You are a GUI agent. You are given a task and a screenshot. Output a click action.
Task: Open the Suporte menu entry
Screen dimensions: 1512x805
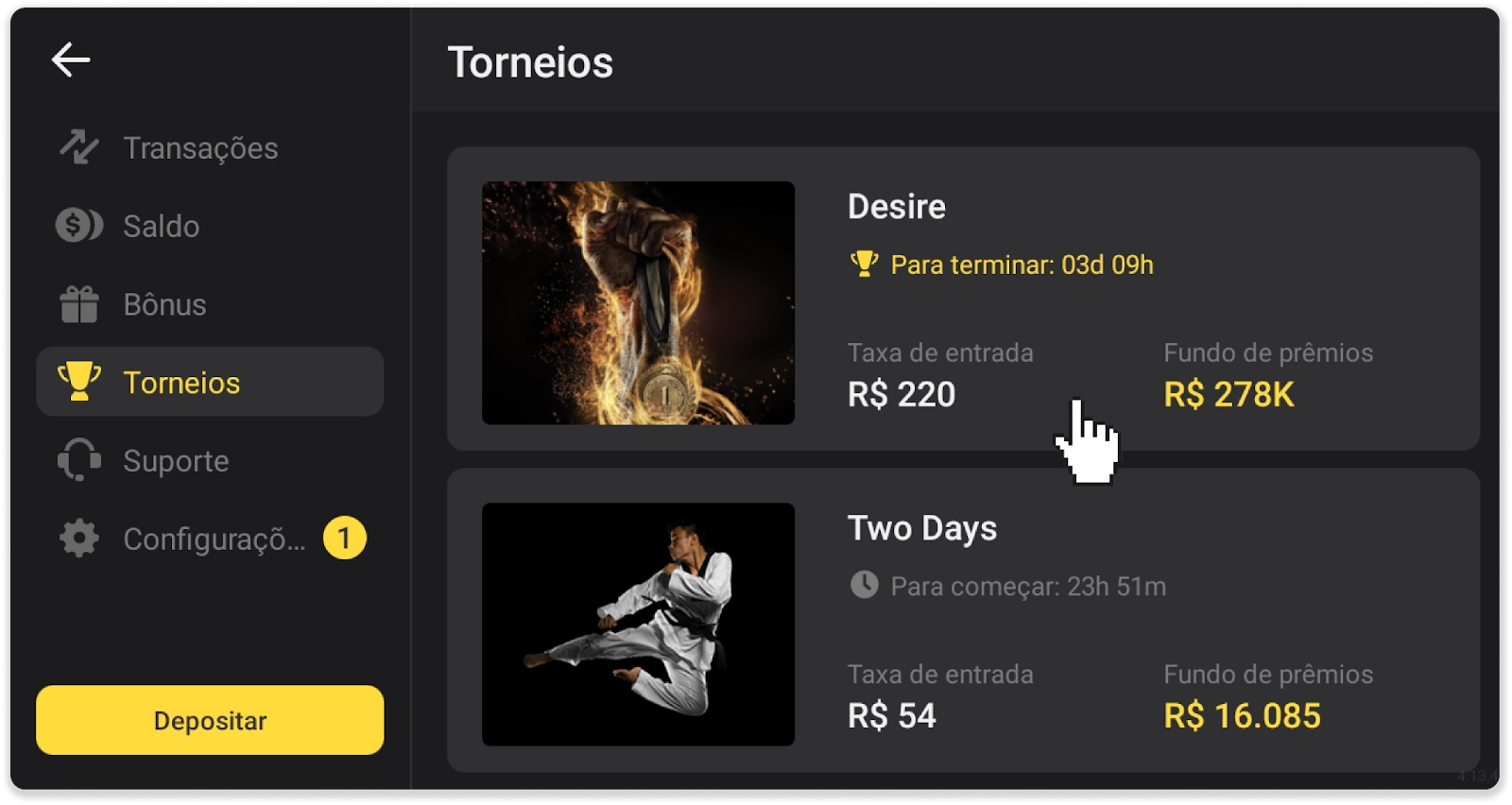coord(177,461)
